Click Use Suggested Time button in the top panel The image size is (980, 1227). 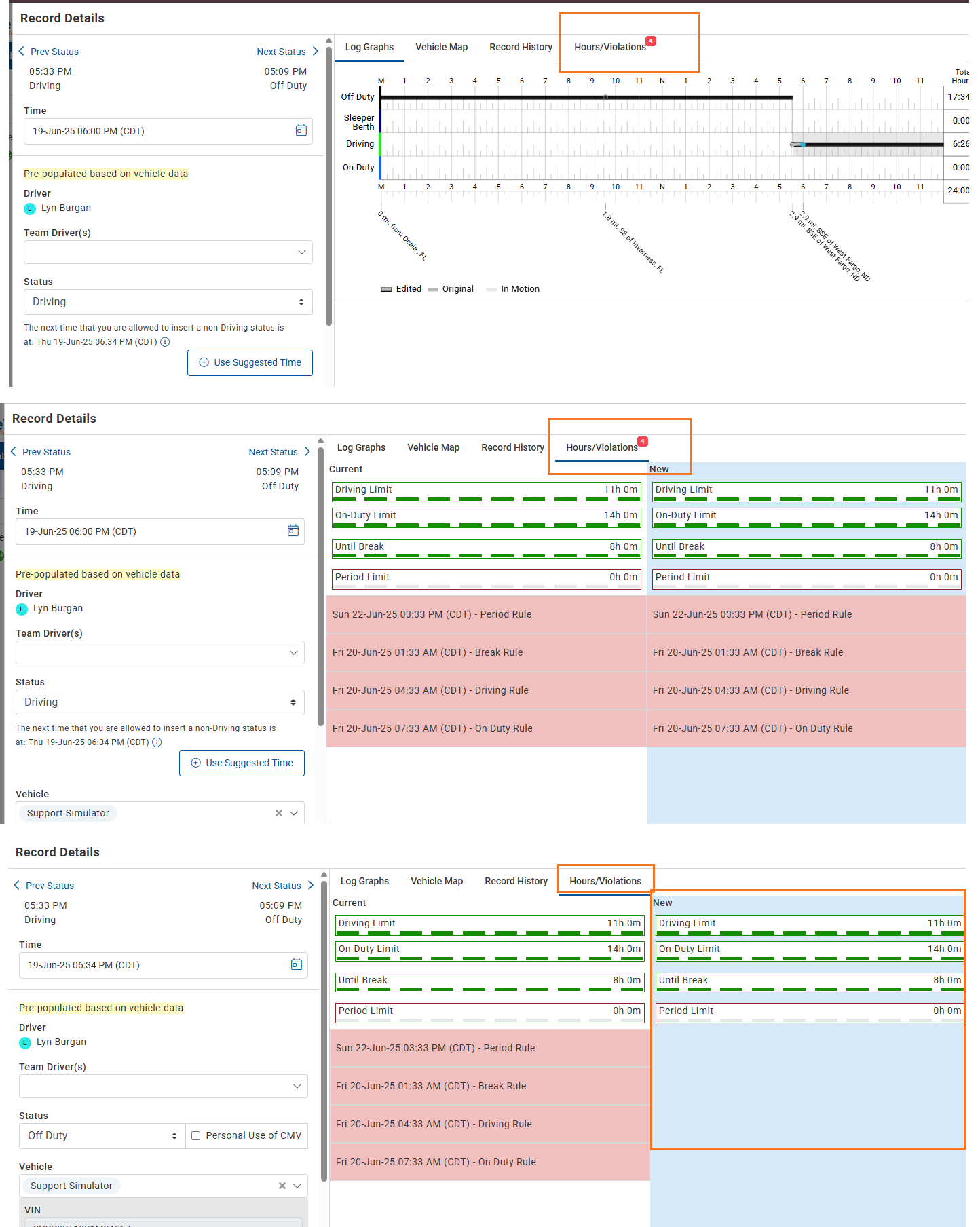point(250,362)
